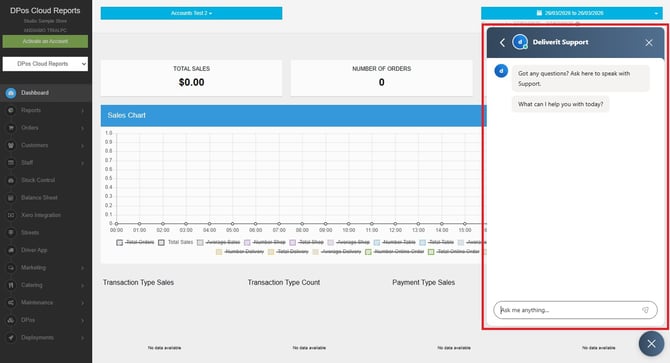Click the Number Online Order green swatch
This screenshot has width=670, height=363.
(368, 252)
